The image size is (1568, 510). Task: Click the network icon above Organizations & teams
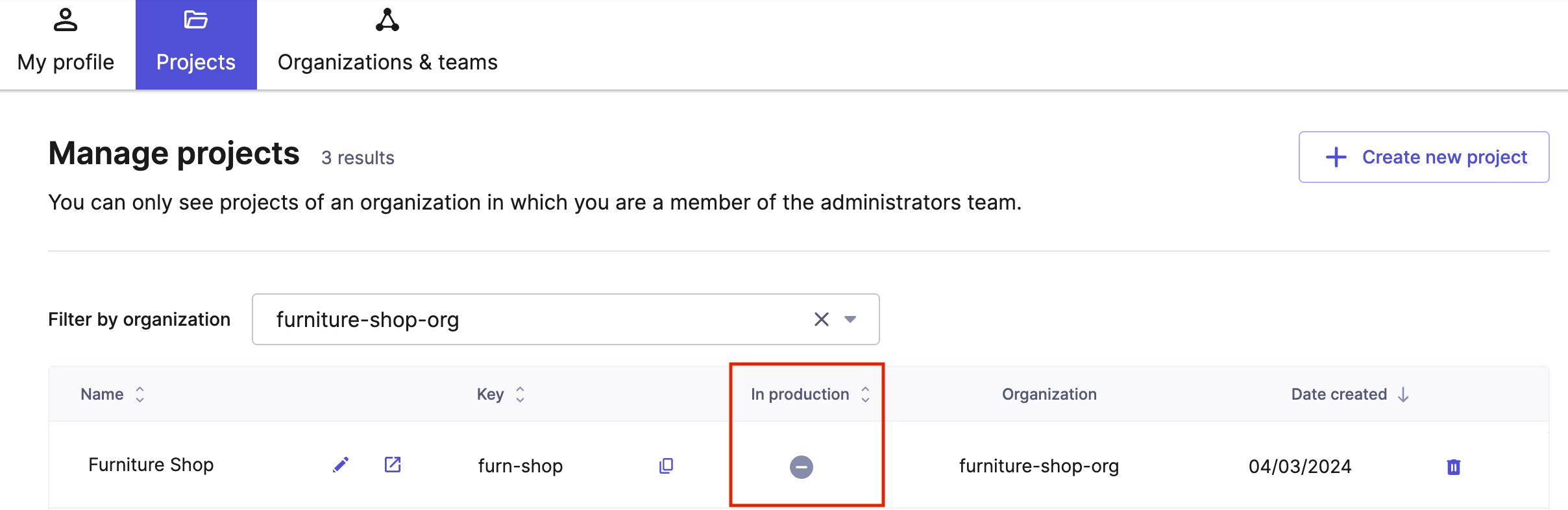point(387,20)
